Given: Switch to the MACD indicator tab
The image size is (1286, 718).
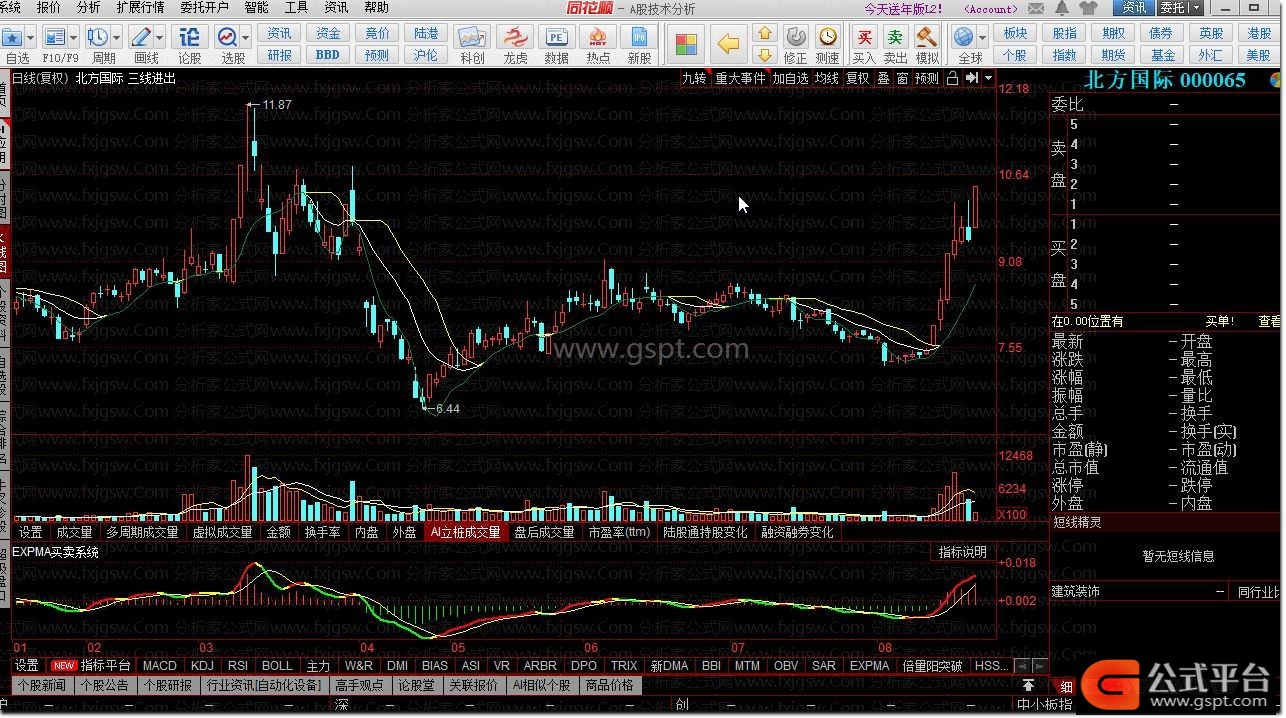Looking at the screenshot, I should click(159, 666).
